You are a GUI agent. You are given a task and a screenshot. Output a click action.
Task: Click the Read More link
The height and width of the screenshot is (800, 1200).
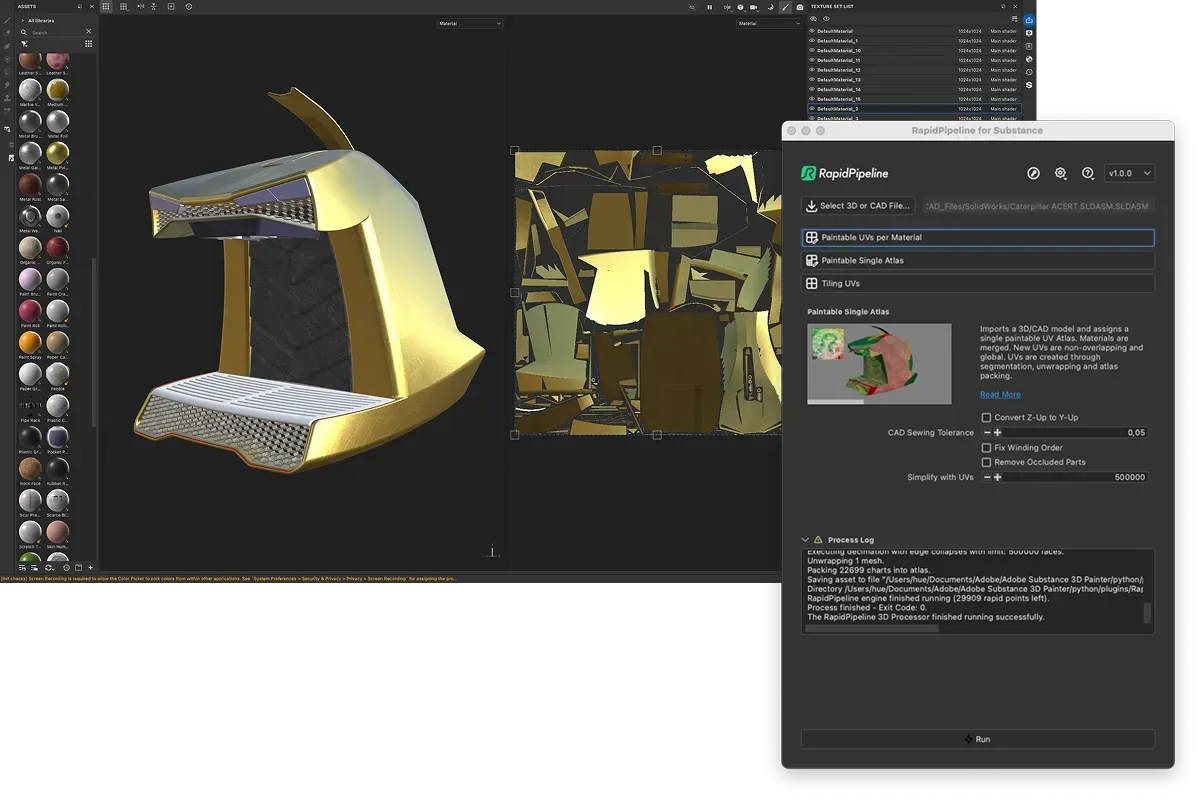point(1000,395)
